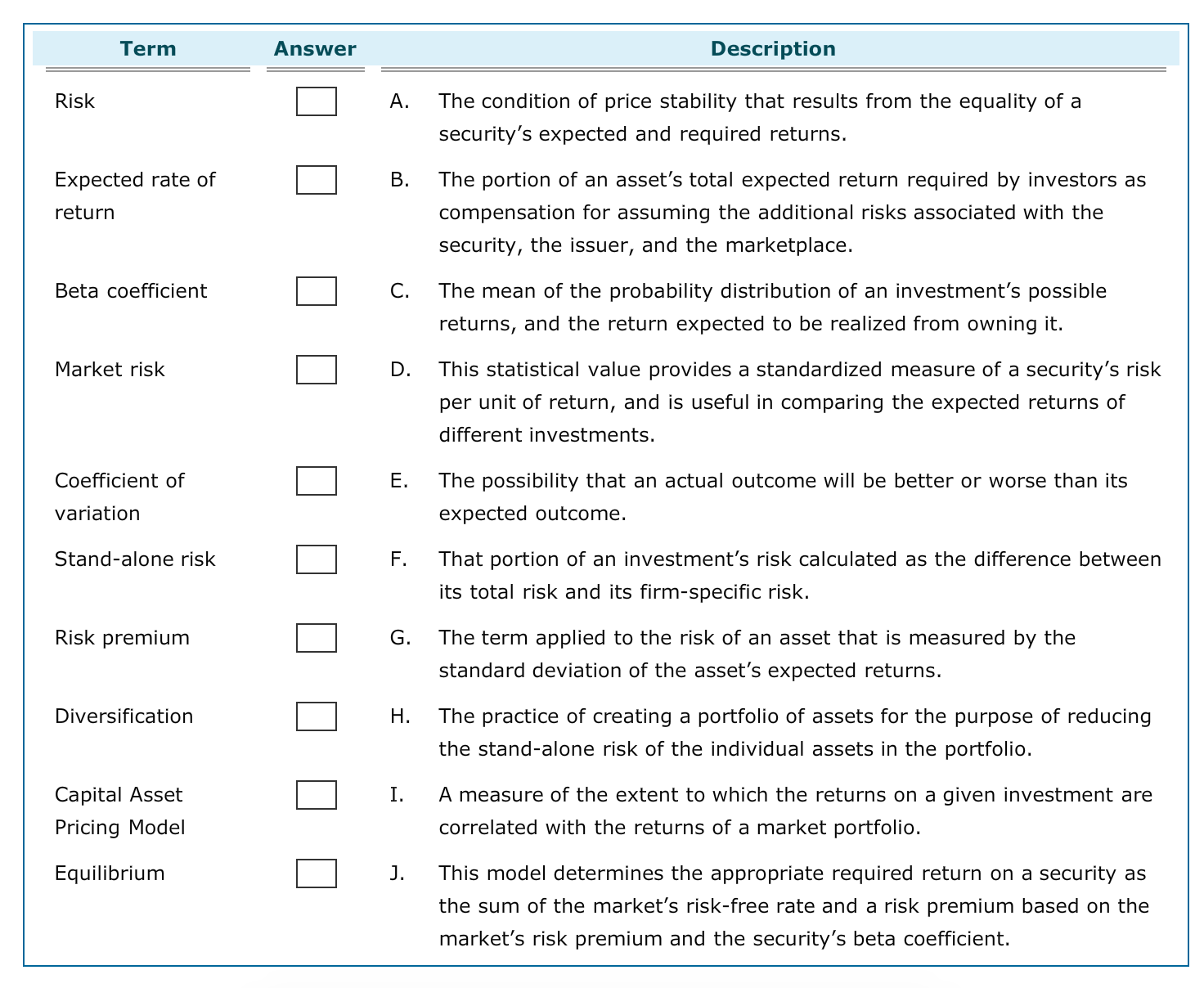Click the Beta coefficient answer box
This screenshot has height=988, width=1204.
[316, 290]
